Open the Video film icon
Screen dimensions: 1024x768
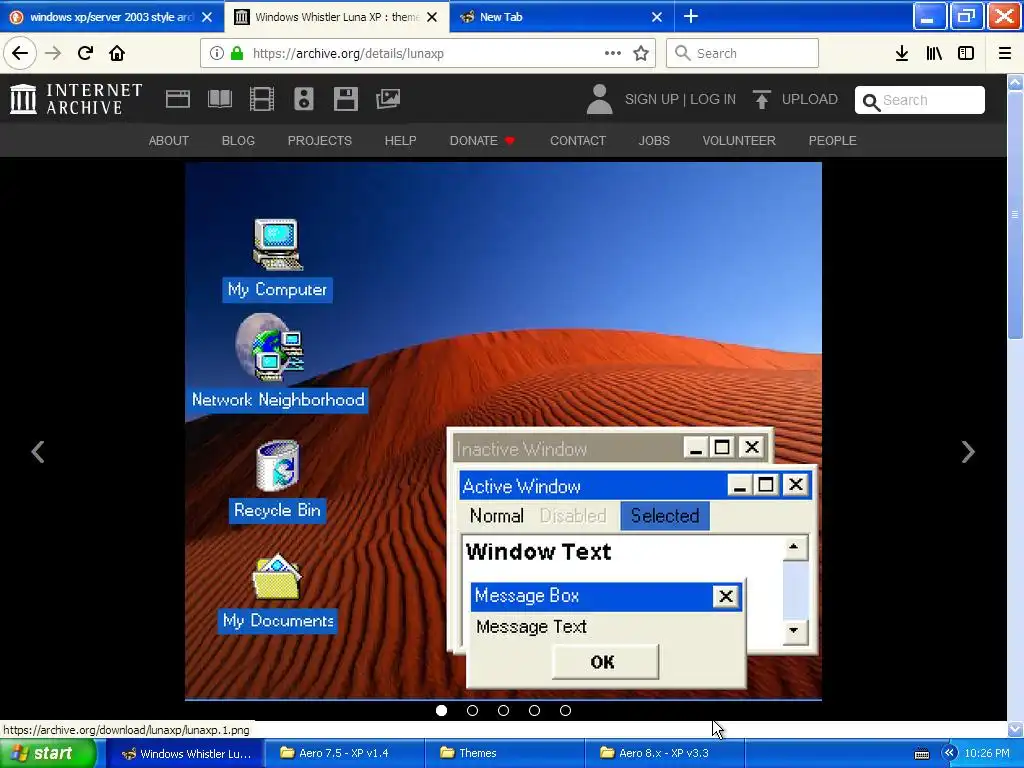click(261, 99)
